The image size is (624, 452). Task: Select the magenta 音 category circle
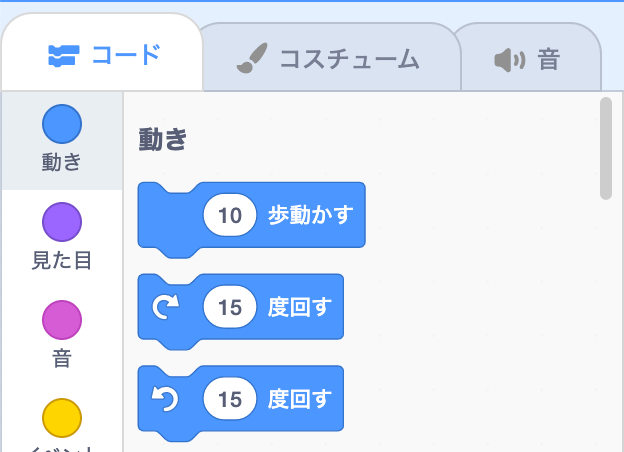62,320
